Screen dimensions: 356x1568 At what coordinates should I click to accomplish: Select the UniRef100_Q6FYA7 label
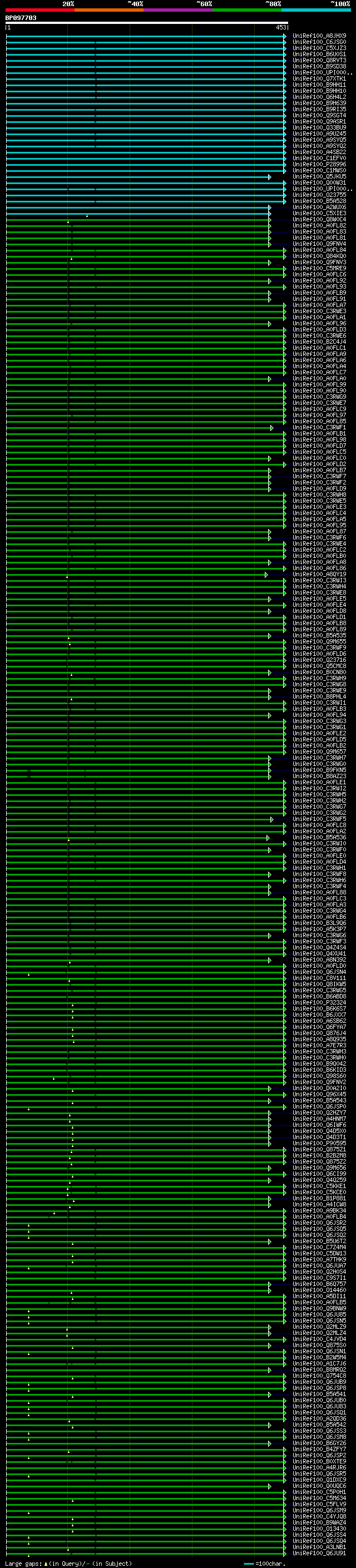coord(319,1027)
